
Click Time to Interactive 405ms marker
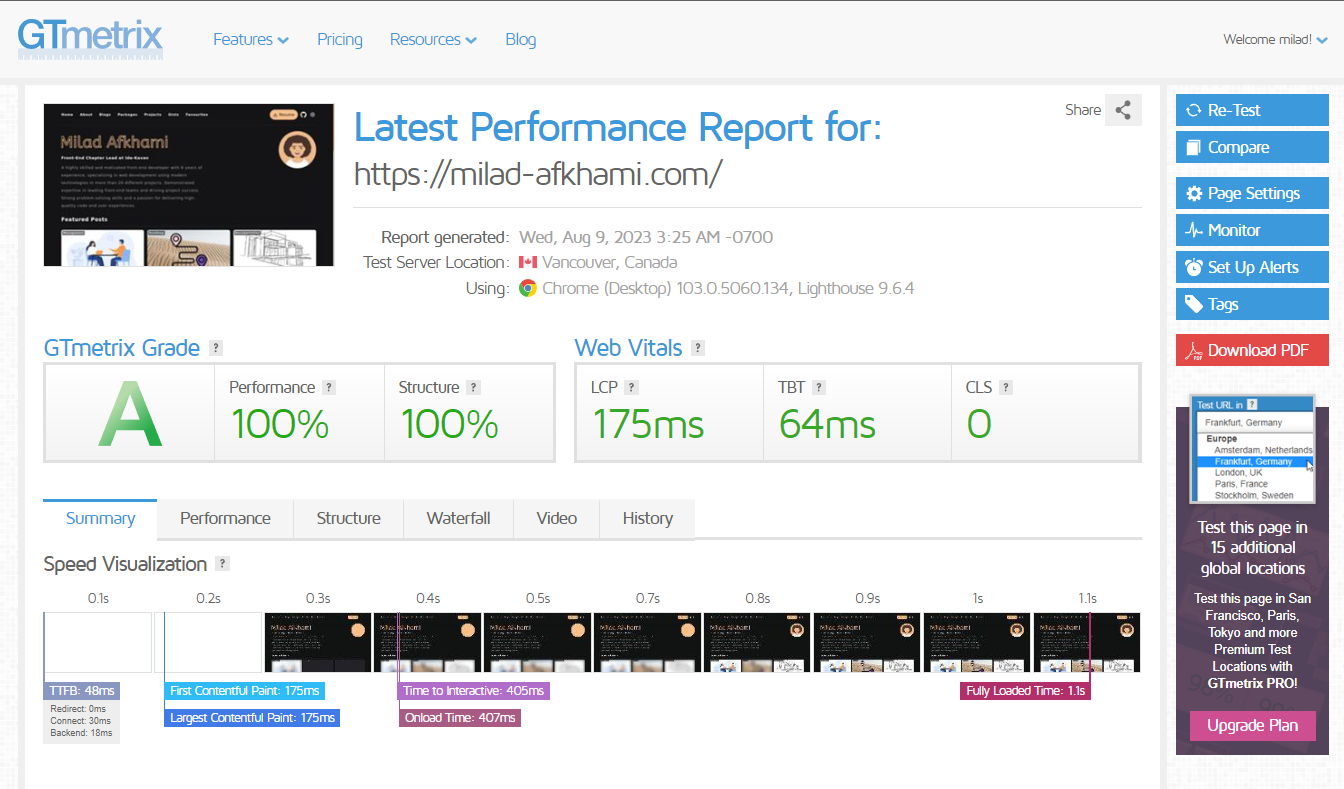(x=474, y=690)
